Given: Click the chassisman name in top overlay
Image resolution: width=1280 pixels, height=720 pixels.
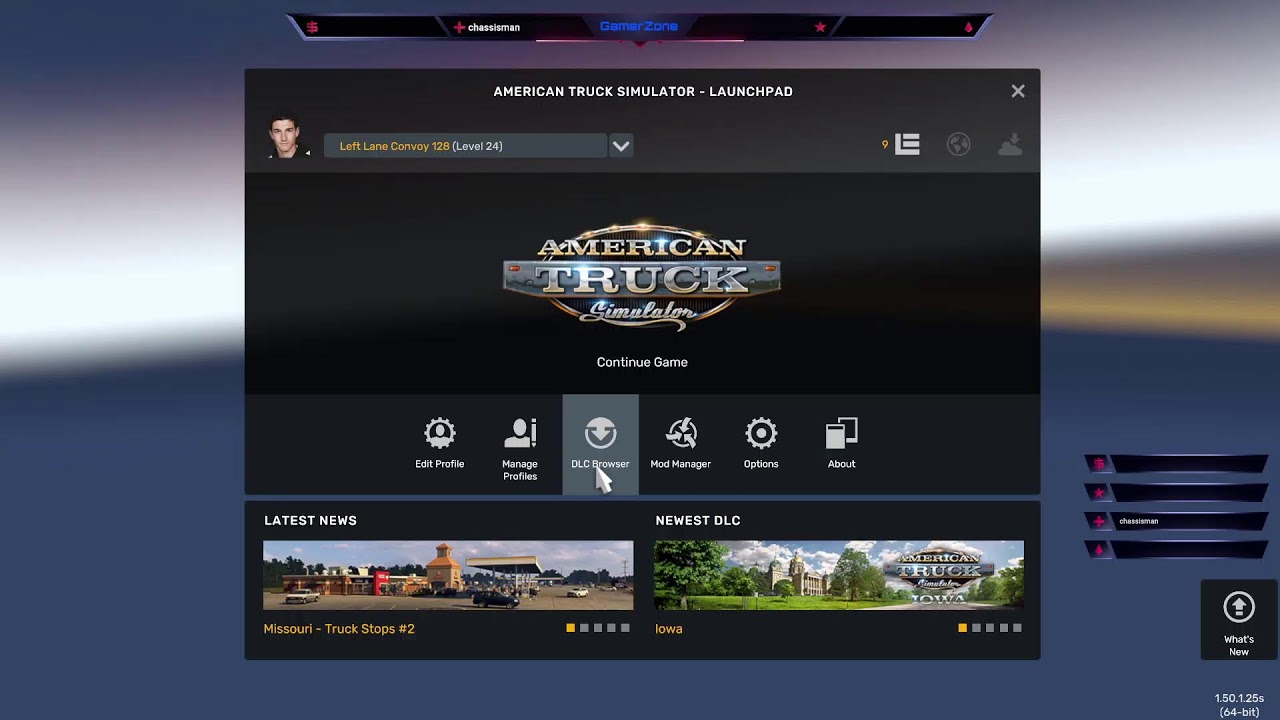Looking at the screenshot, I should point(494,27).
